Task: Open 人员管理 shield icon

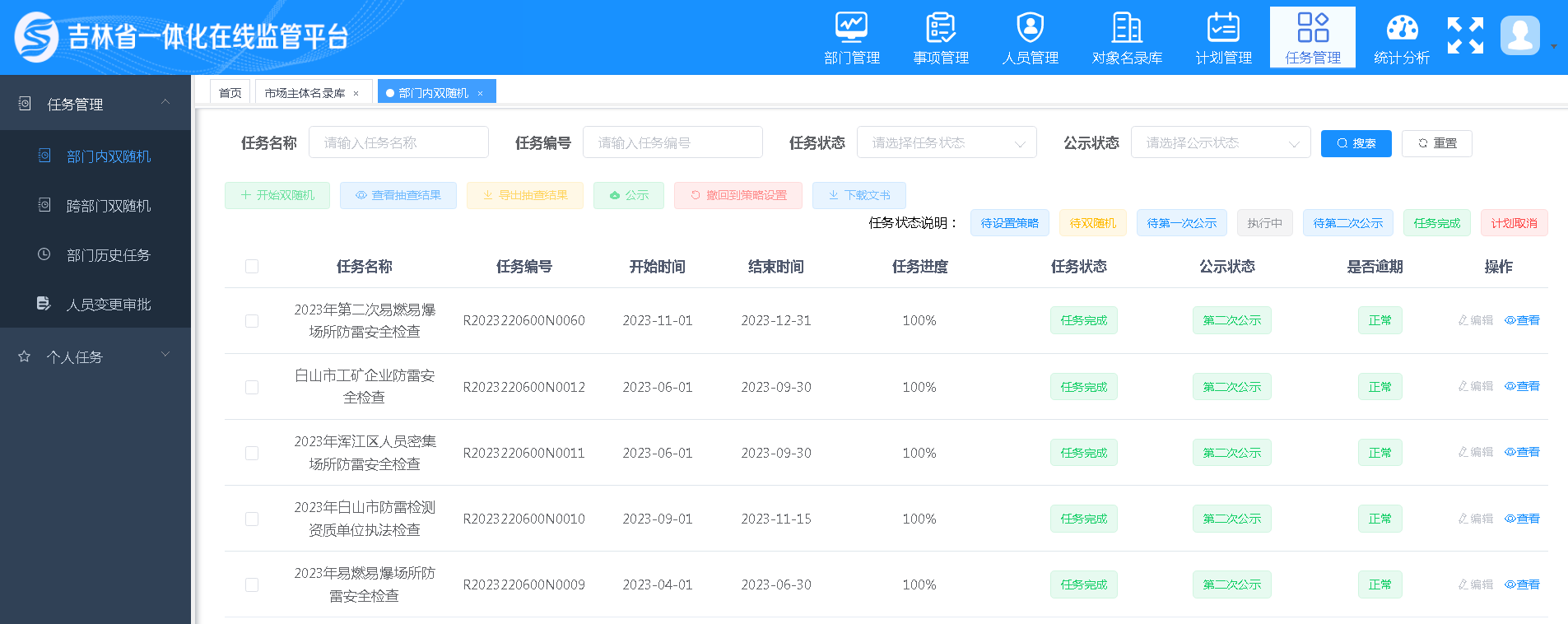Action: pyautogui.click(x=1030, y=27)
